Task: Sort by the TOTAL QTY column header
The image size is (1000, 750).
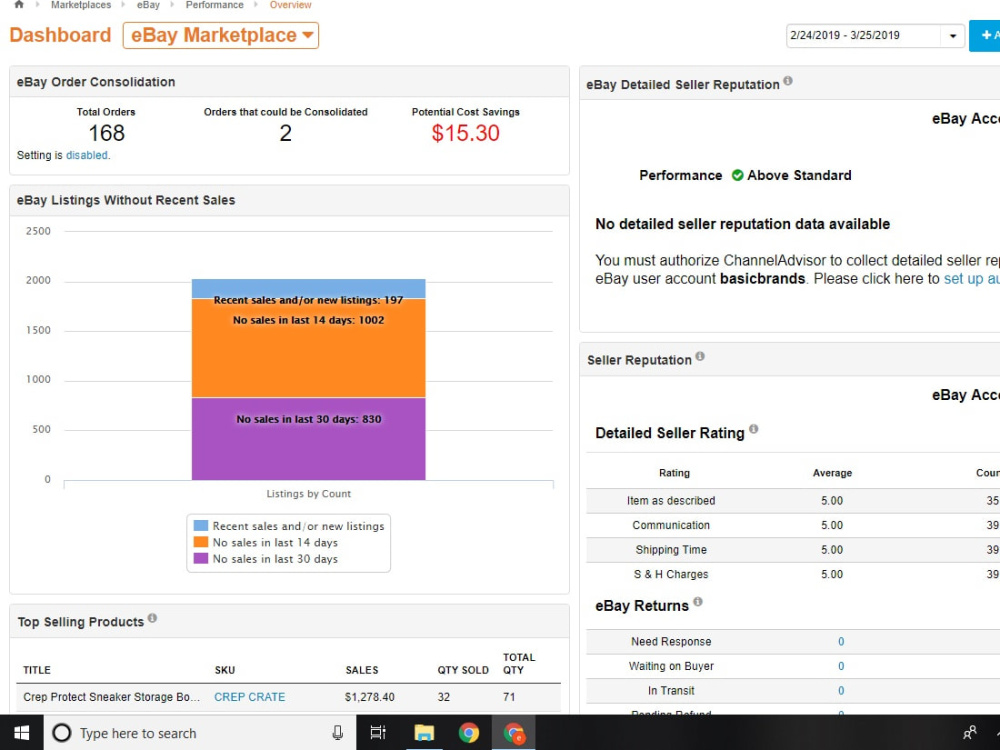Action: click(518, 664)
